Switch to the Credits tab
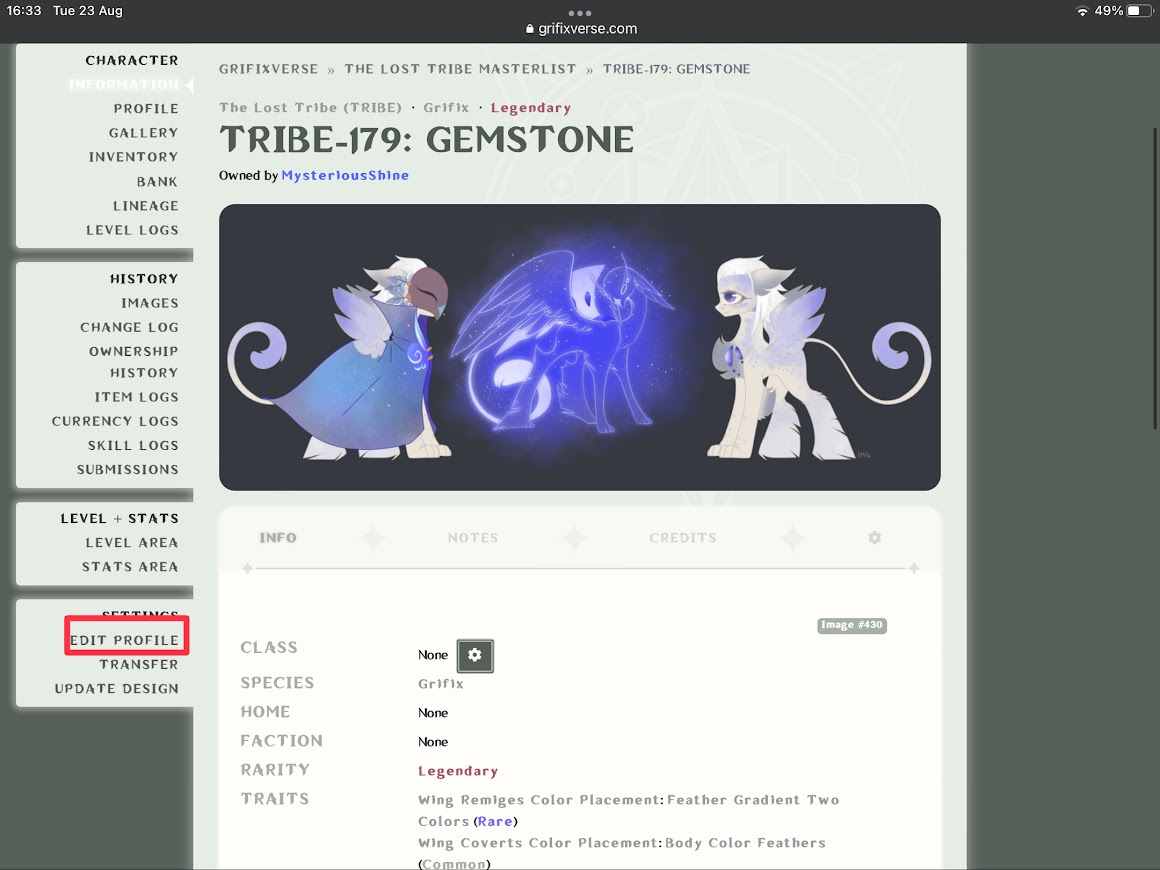The image size is (1160, 870). click(683, 538)
